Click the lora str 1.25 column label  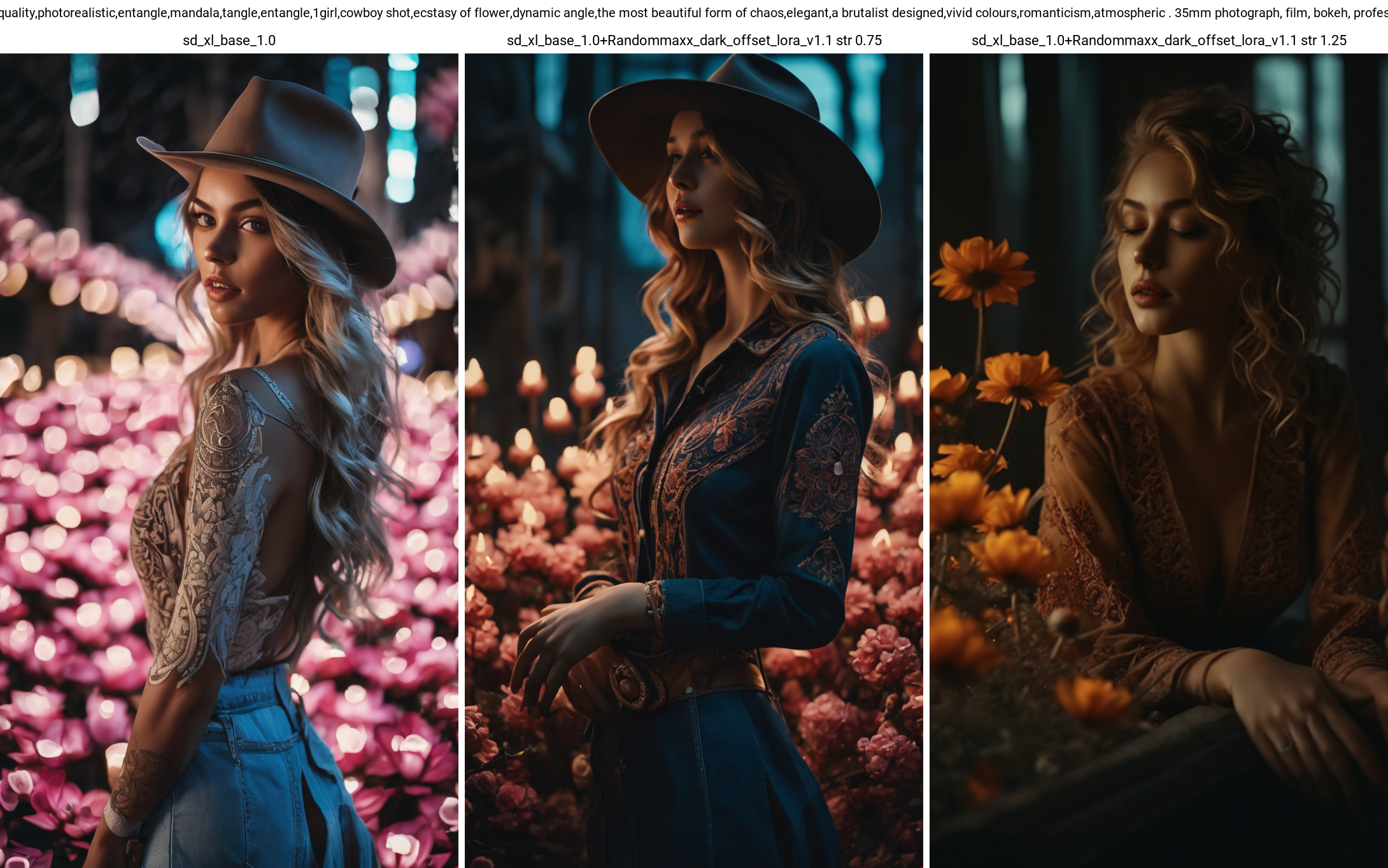tap(1159, 40)
